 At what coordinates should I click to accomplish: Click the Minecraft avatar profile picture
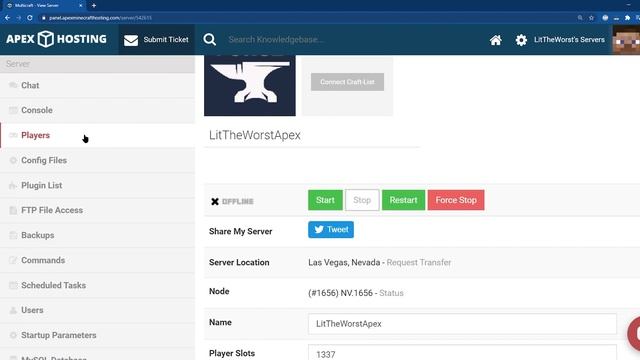(626, 40)
